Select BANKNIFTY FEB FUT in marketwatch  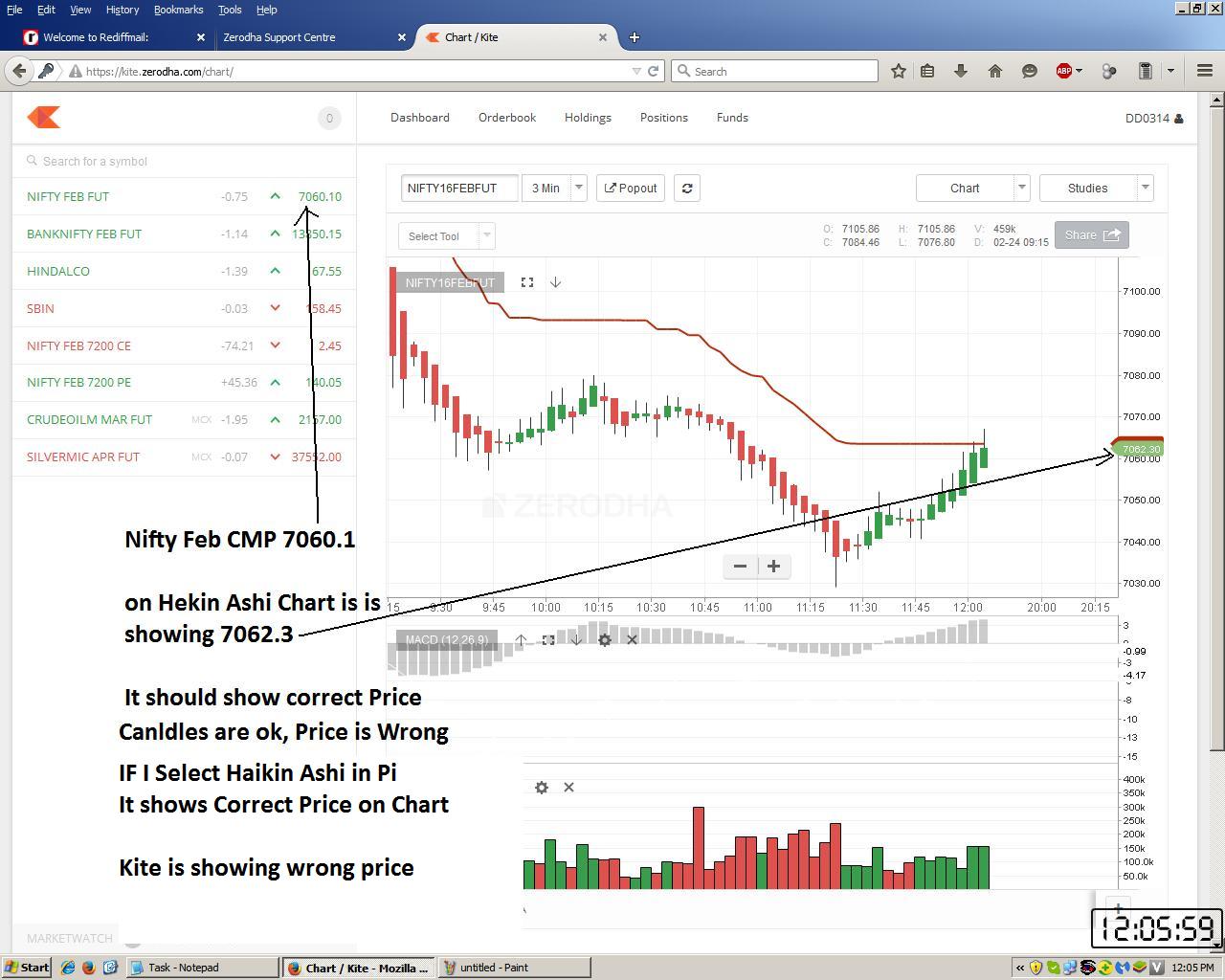[184, 234]
